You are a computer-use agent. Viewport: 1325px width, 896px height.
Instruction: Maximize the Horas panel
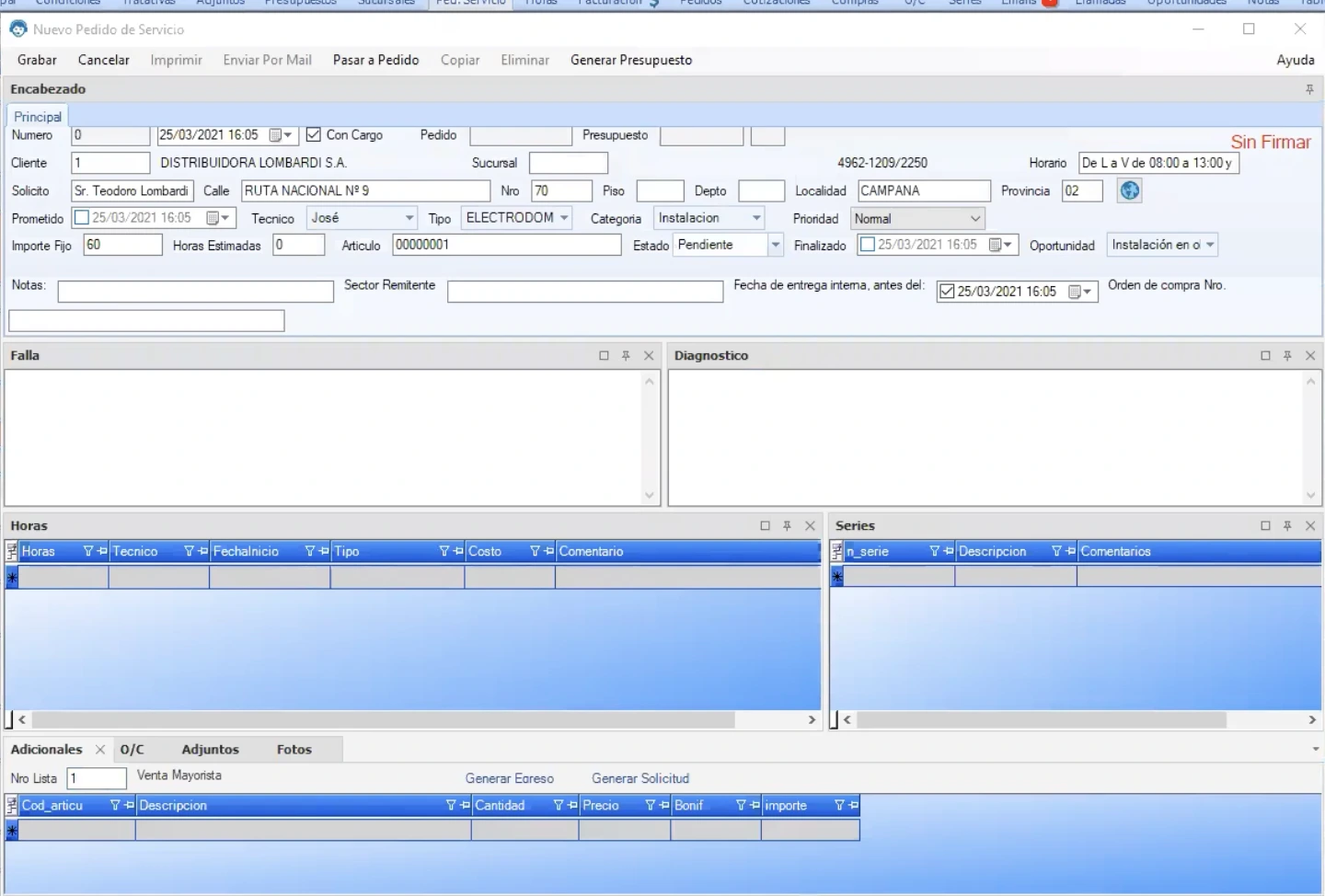point(765,526)
